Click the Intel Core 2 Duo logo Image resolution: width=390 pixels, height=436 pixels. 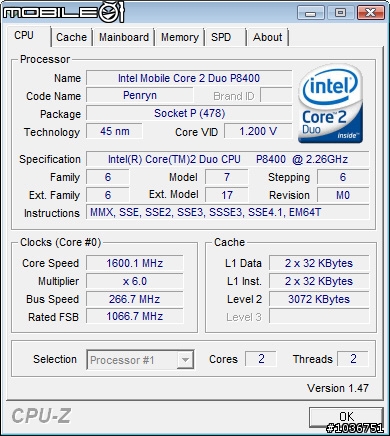[330, 104]
